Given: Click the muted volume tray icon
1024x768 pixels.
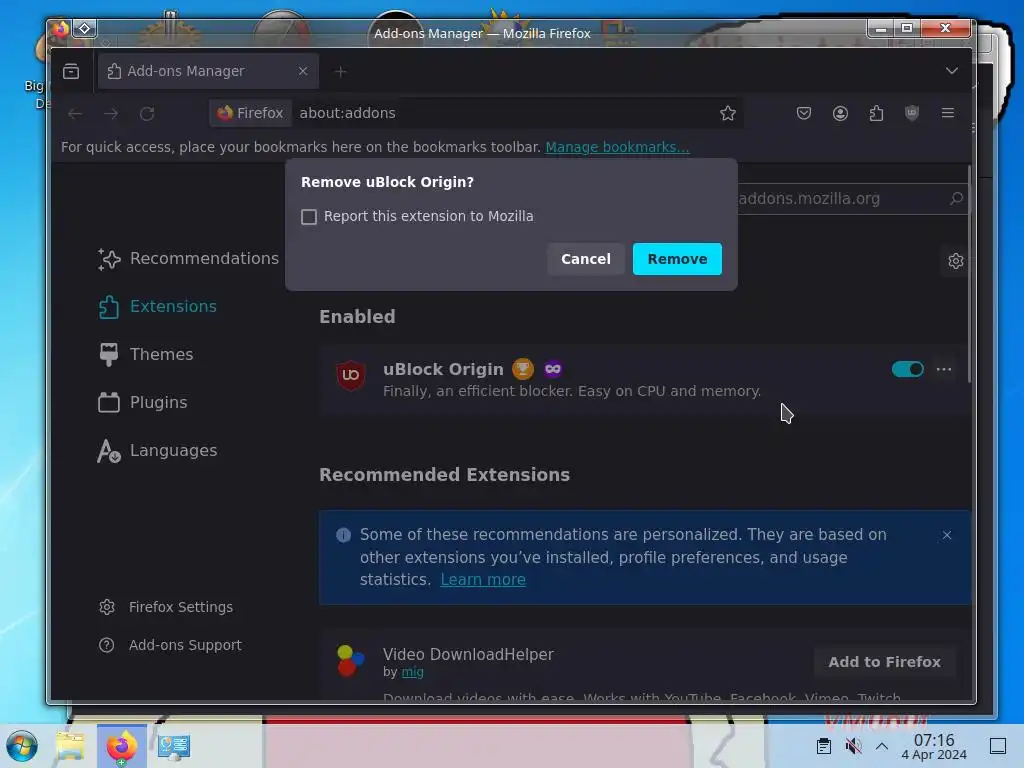Looking at the screenshot, I should coord(853,746).
